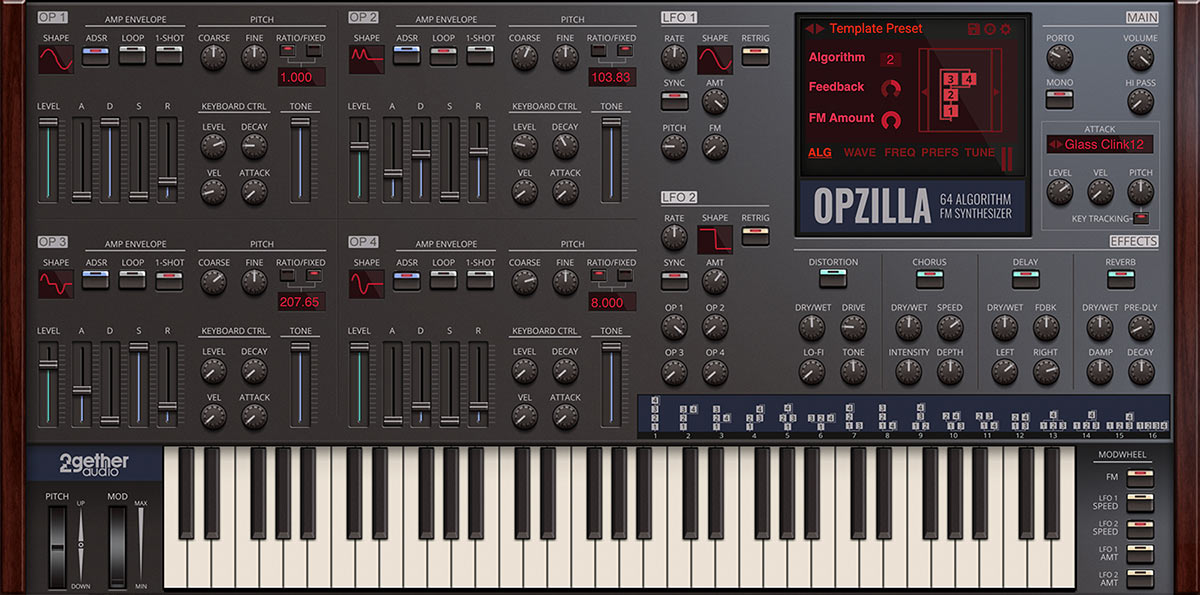1200x595 pixels.
Task: Click the OP 1 LEVEL slider
Action: coord(47,160)
